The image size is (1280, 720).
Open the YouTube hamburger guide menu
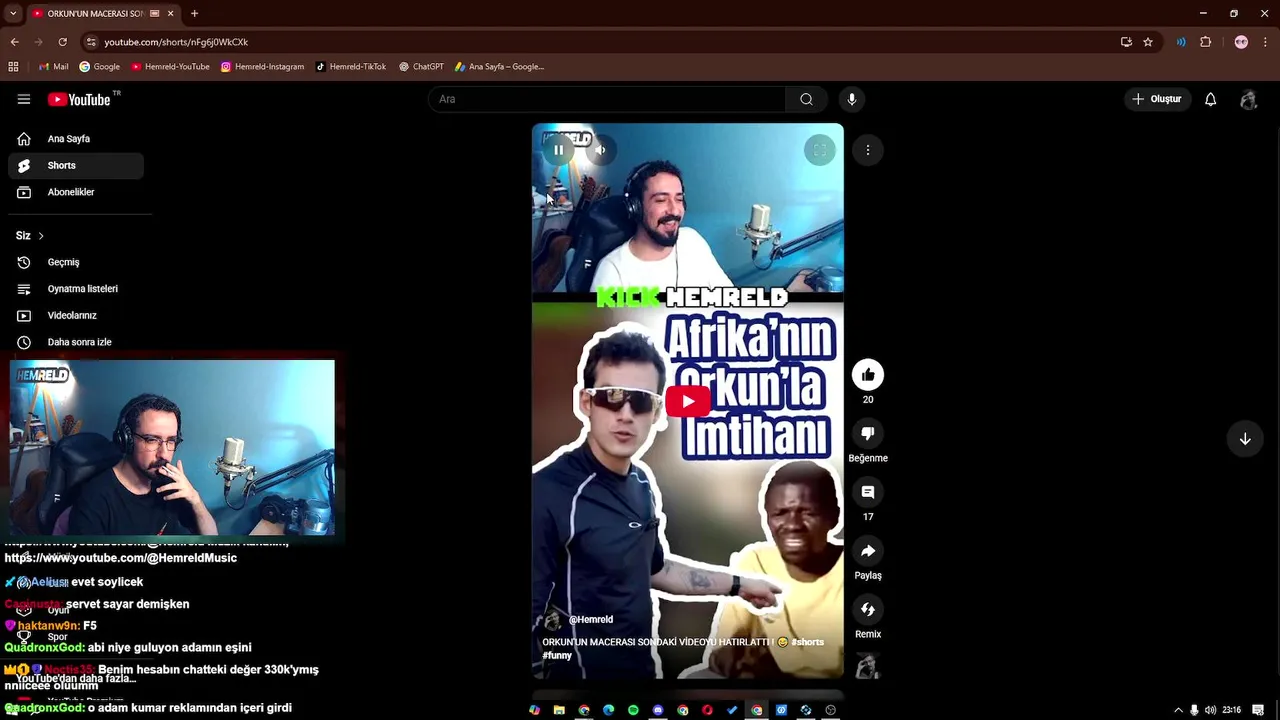[x=24, y=99]
